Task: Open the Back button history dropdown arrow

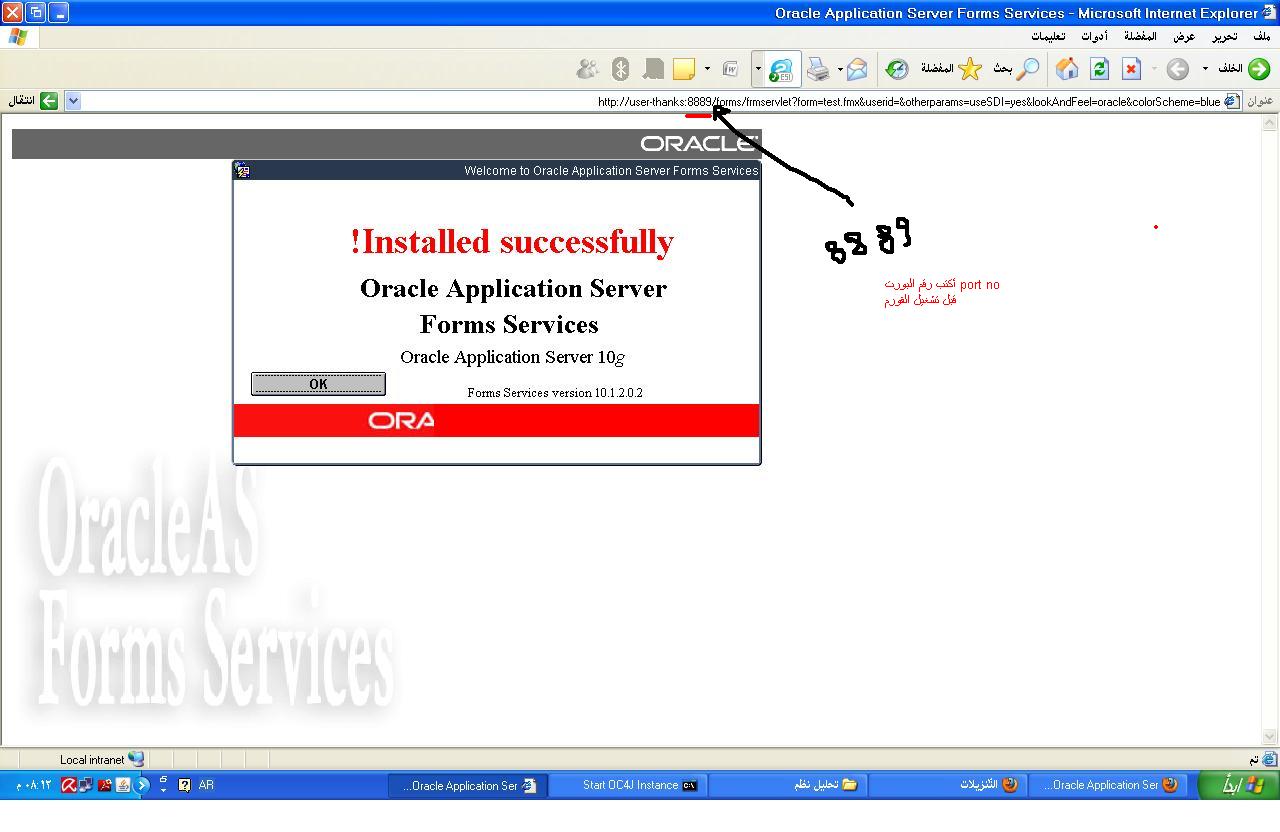Action: coord(1205,69)
